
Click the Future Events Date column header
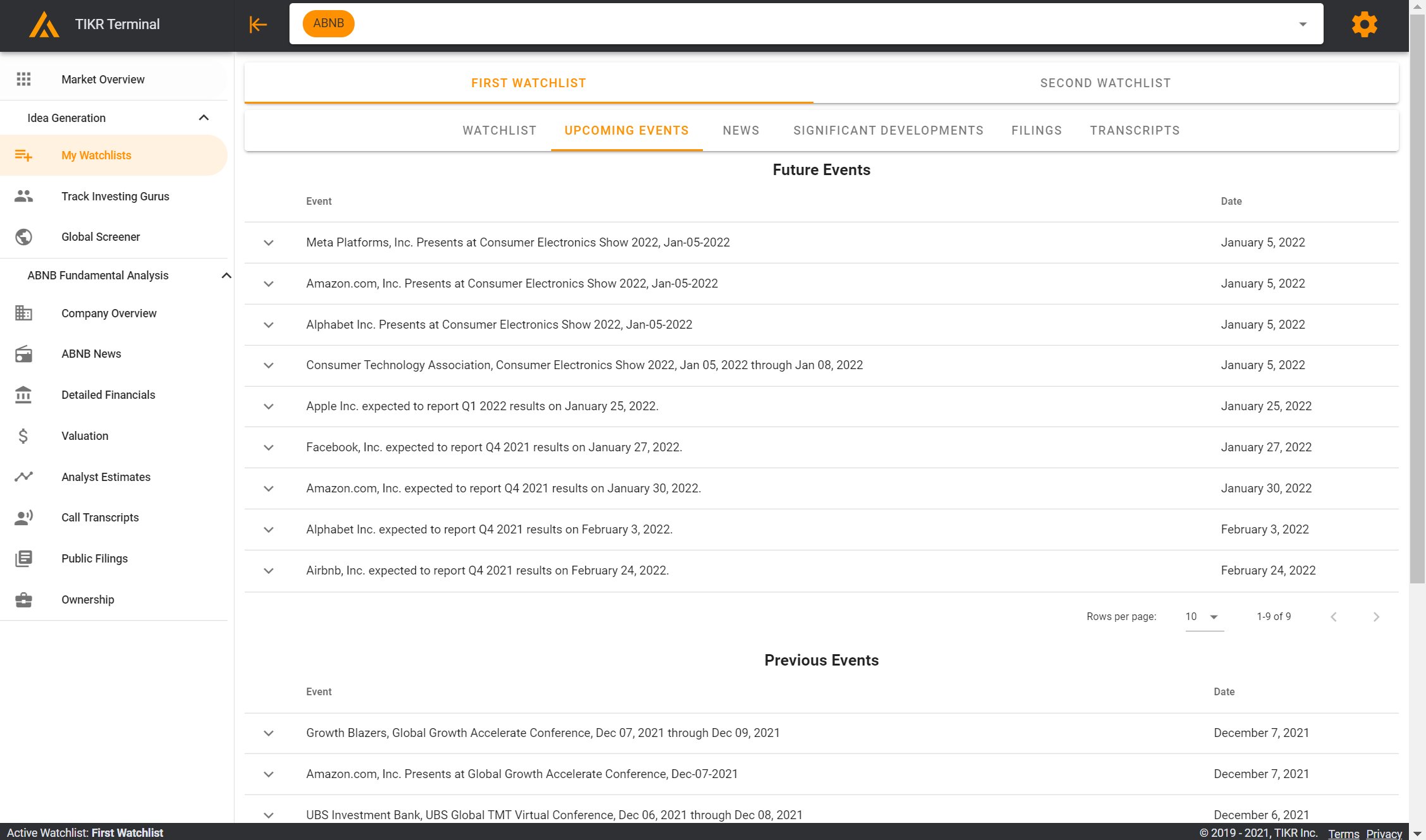coord(1231,202)
